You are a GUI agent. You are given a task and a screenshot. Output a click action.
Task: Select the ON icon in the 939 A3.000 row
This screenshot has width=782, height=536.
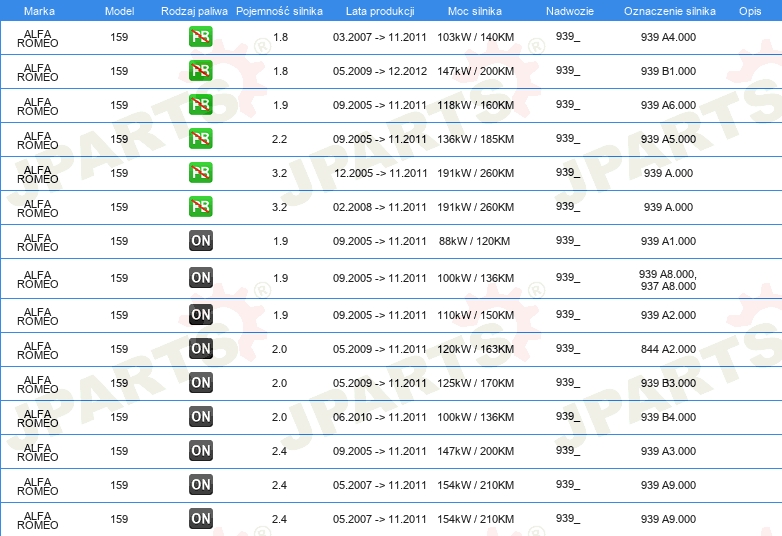click(x=200, y=450)
